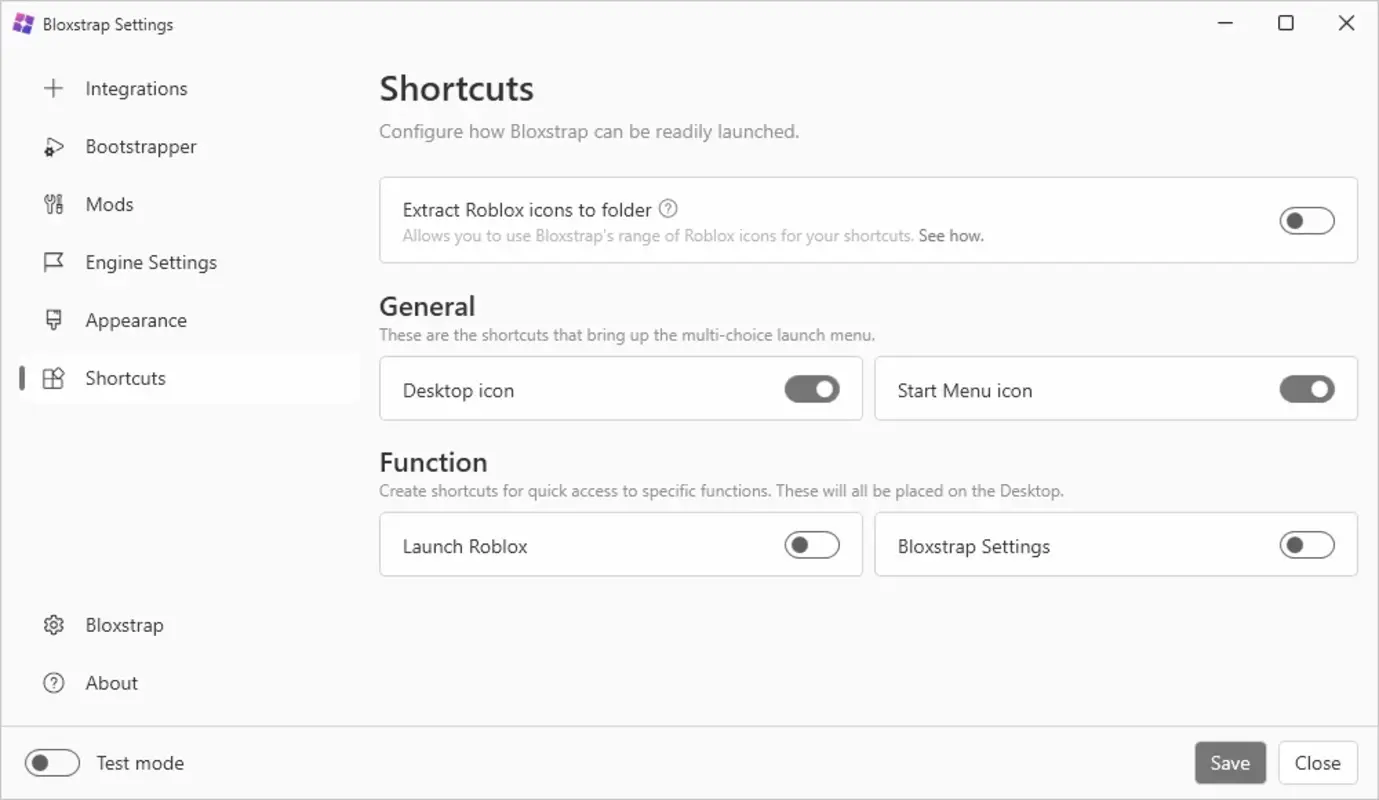Disable the Desktop icon shortcut
Screen dimensions: 1379x800
click(812, 389)
